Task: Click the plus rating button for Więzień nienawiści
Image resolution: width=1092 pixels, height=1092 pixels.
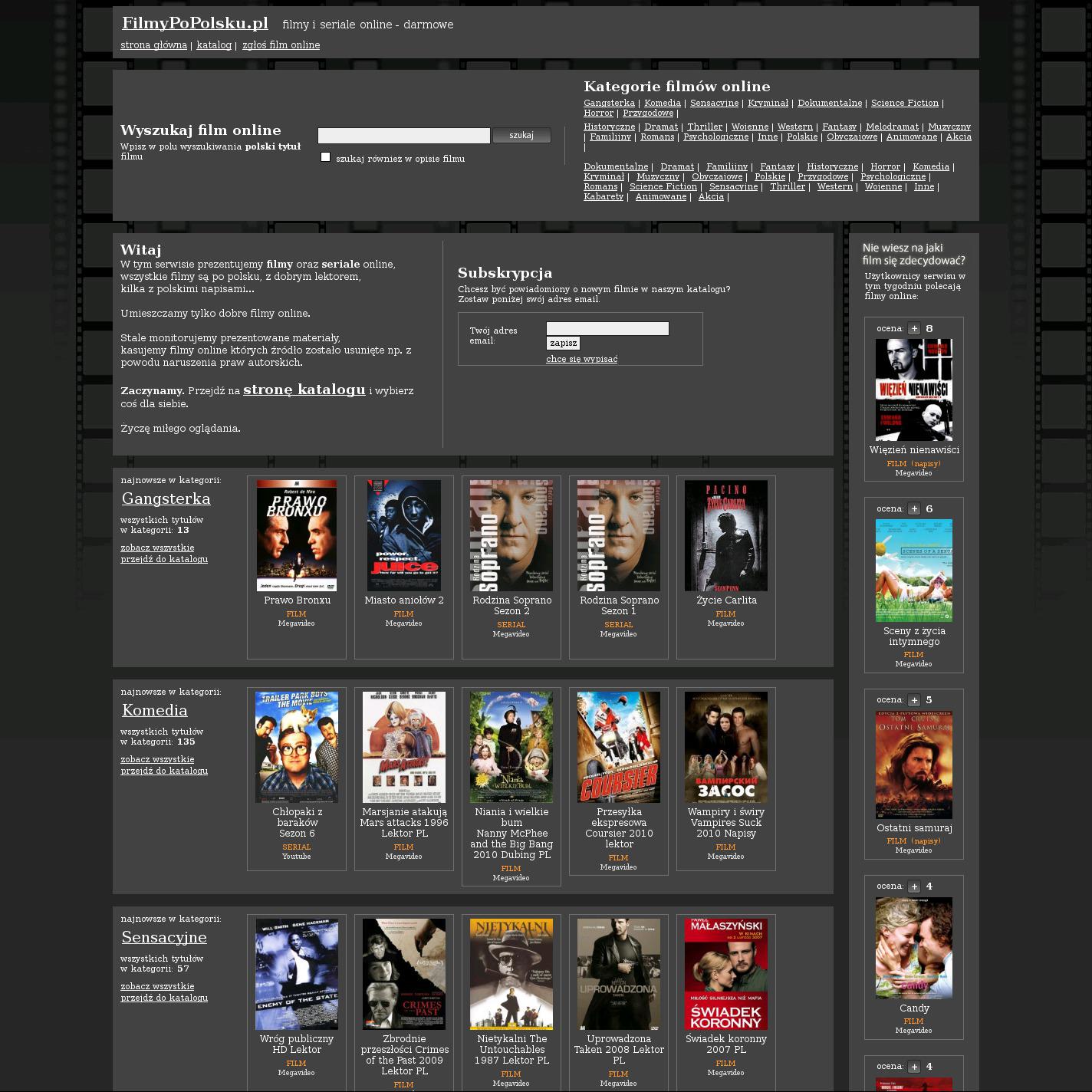Action: coord(914,329)
